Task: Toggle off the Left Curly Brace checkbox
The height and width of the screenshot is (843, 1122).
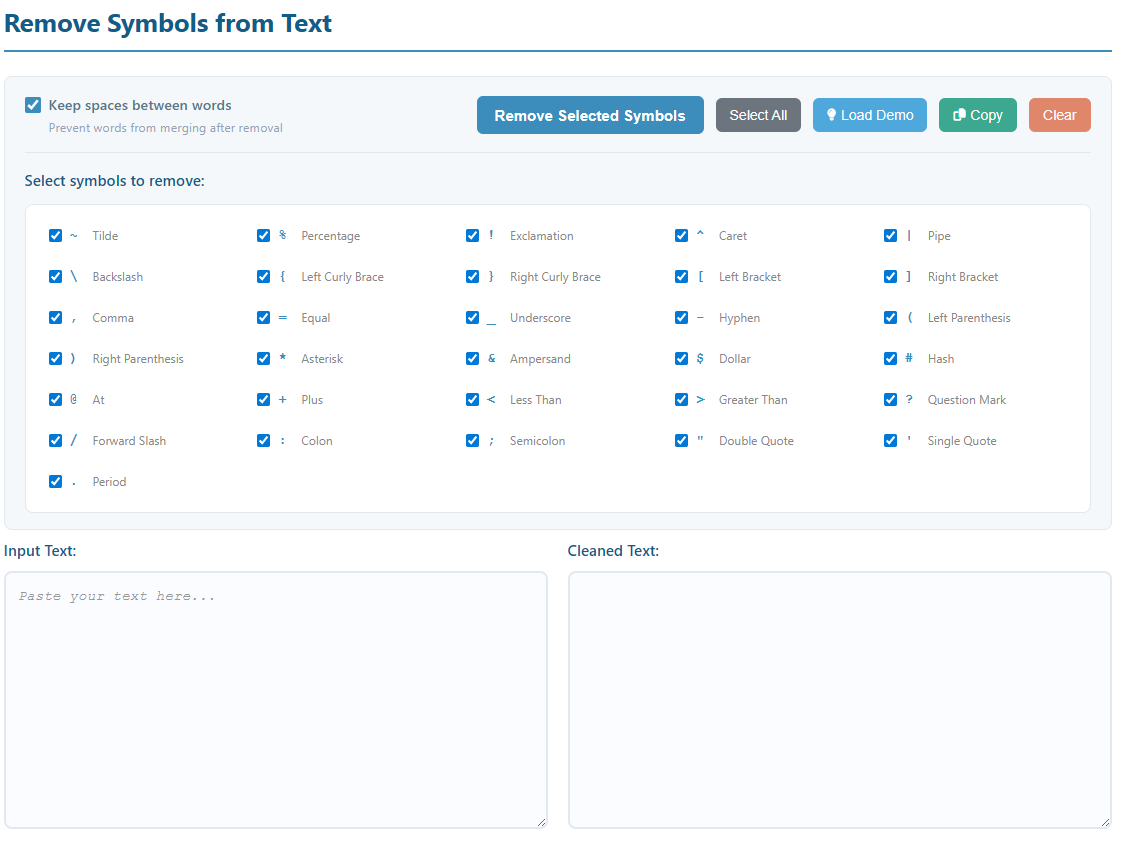Action: (264, 277)
